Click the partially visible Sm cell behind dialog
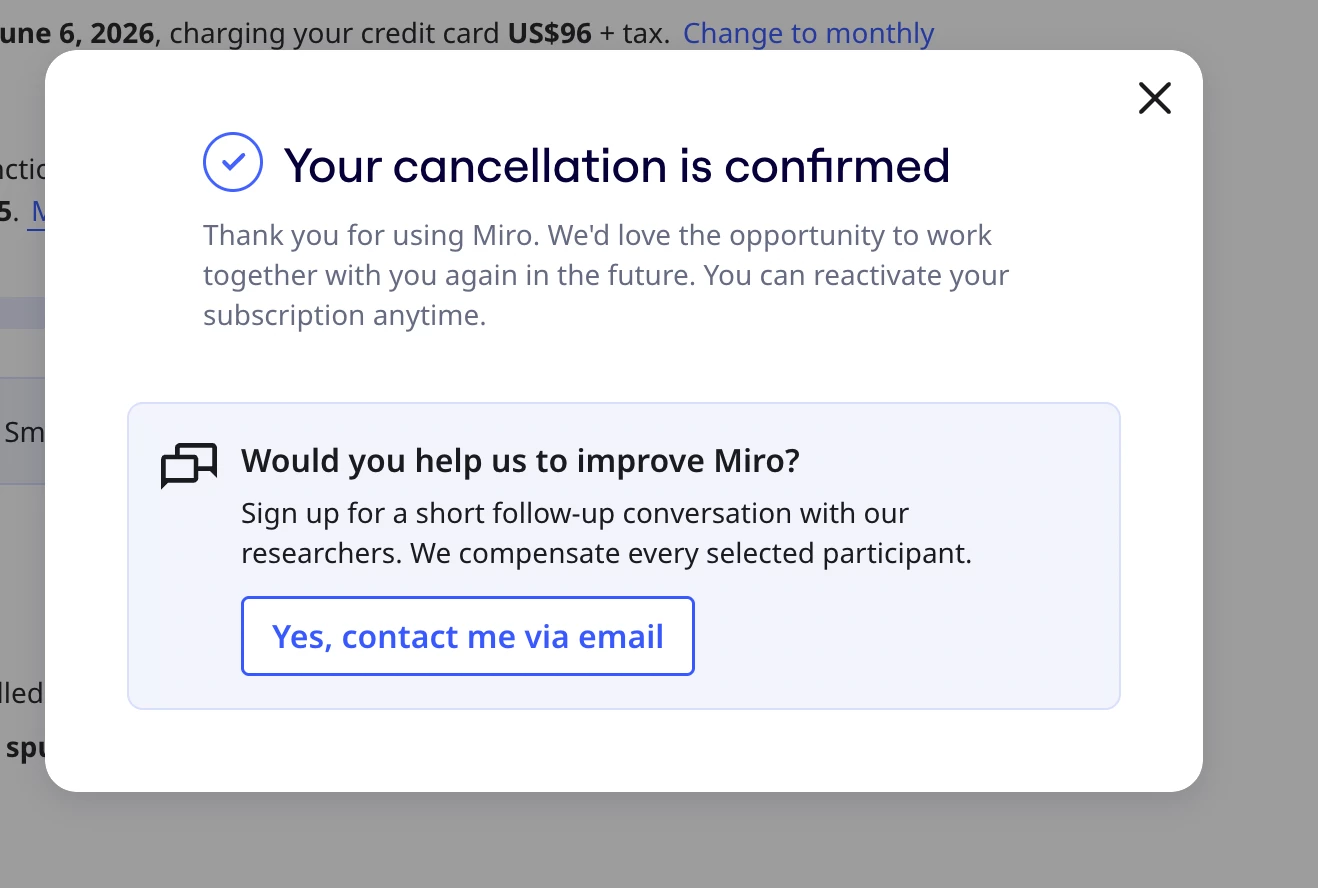 [22, 431]
